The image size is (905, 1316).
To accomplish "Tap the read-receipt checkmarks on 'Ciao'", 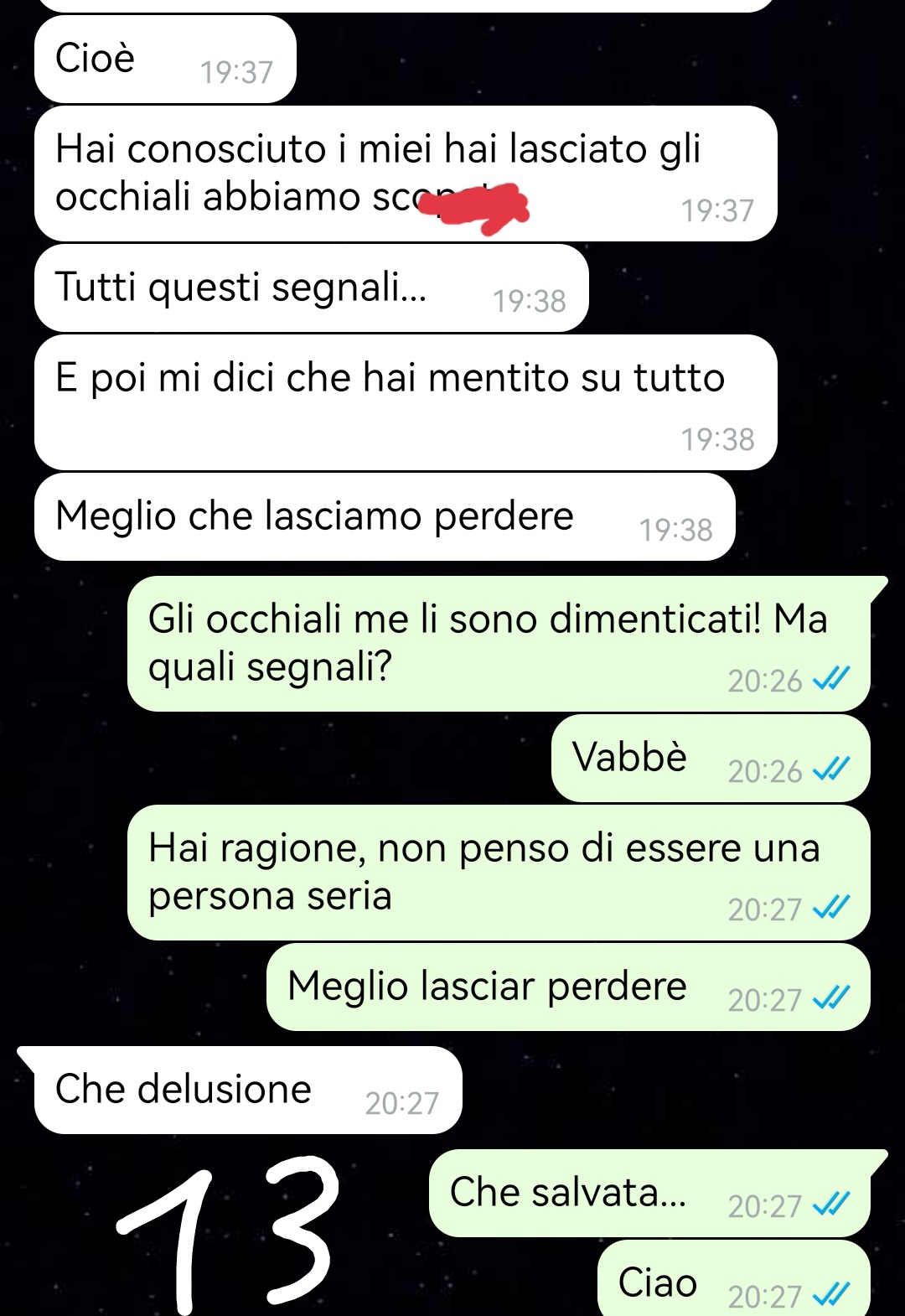I will [832, 1296].
